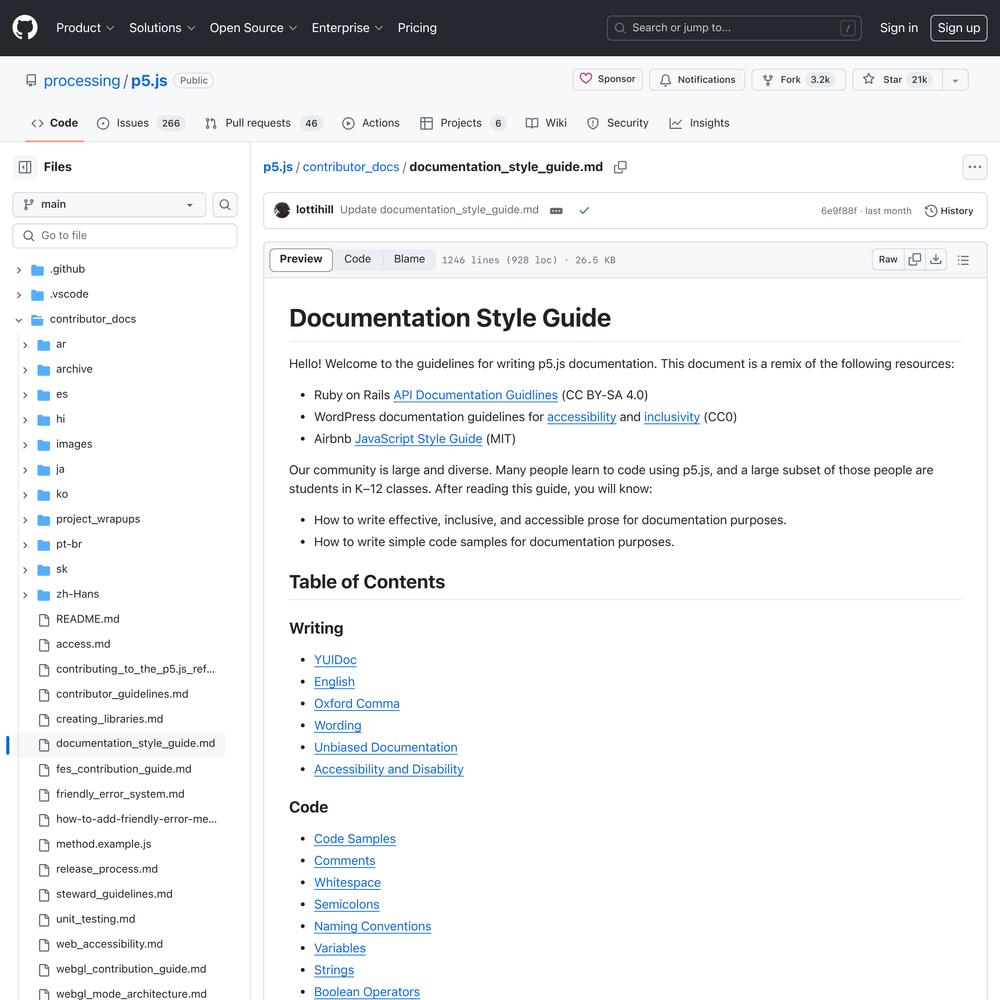Open the Raw file view
Viewport: 1000px width, 1000px height.
[888, 260]
